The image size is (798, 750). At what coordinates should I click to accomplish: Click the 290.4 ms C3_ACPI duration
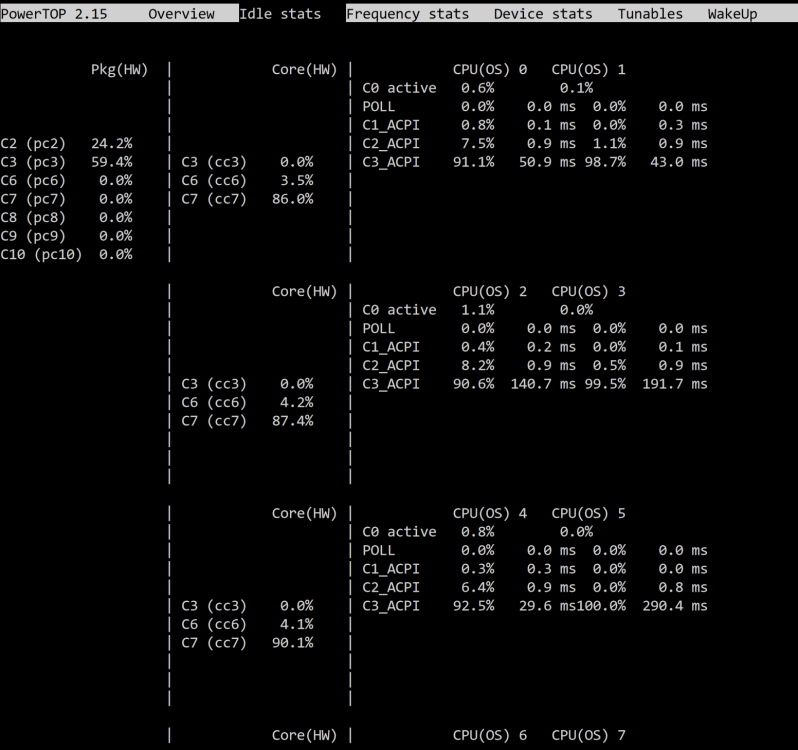pyautogui.click(x=675, y=606)
